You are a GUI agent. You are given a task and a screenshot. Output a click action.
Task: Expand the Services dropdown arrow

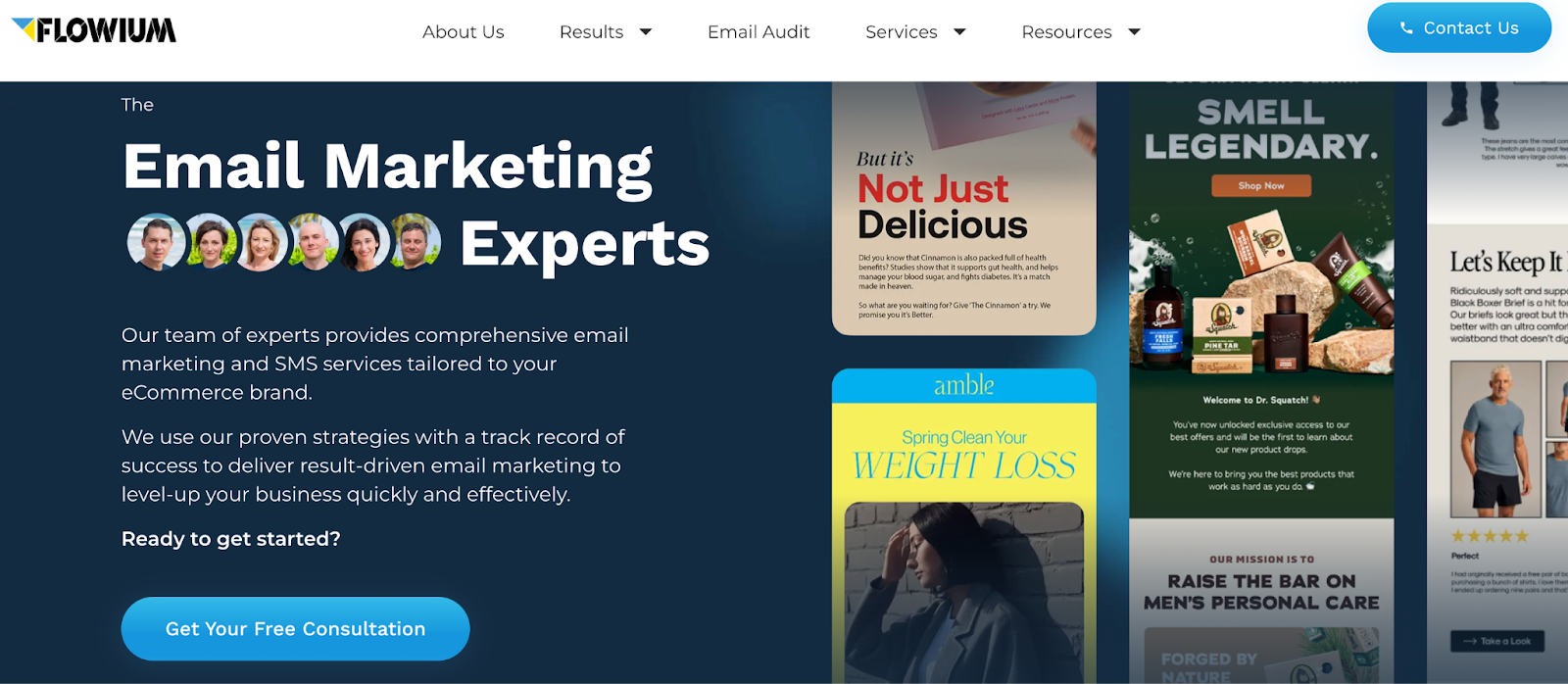click(960, 32)
